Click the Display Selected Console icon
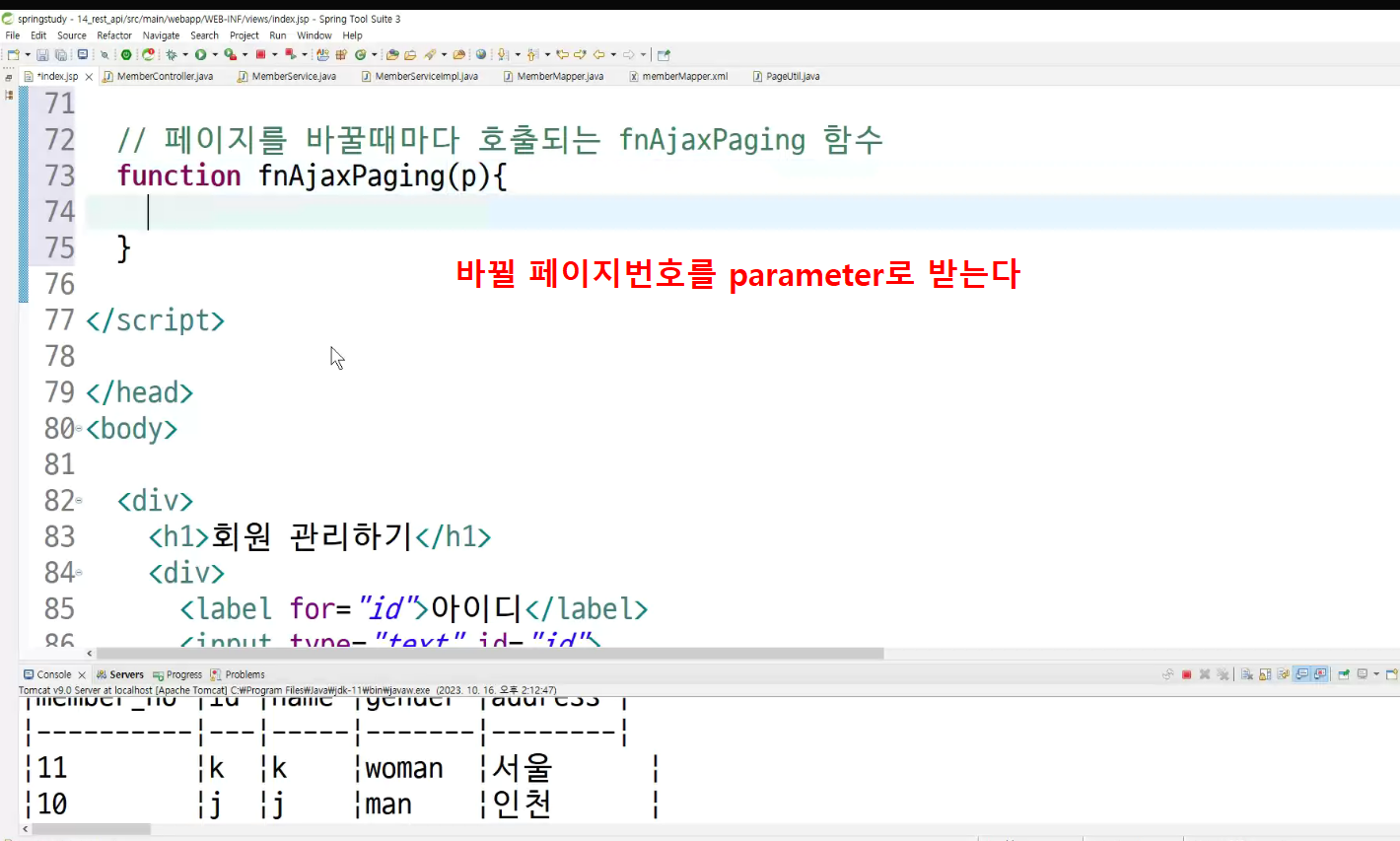Screen dimensions: 1400x841 pyautogui.click(x=1363, y=674)
